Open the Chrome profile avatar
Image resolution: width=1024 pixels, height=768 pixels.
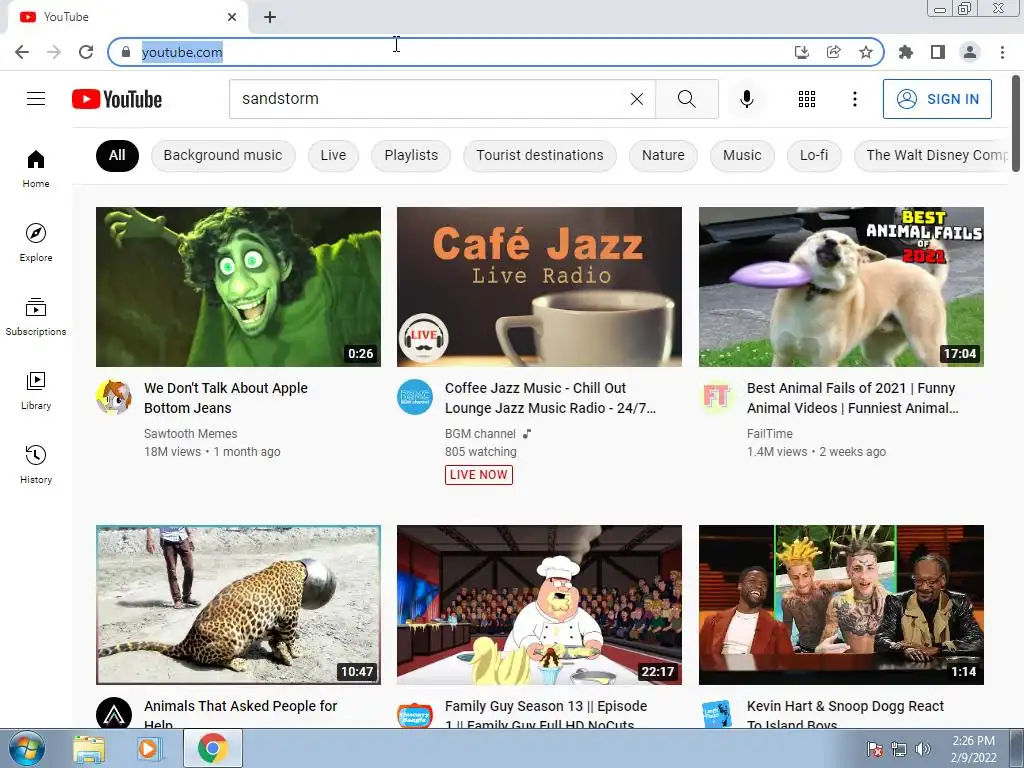970,52
